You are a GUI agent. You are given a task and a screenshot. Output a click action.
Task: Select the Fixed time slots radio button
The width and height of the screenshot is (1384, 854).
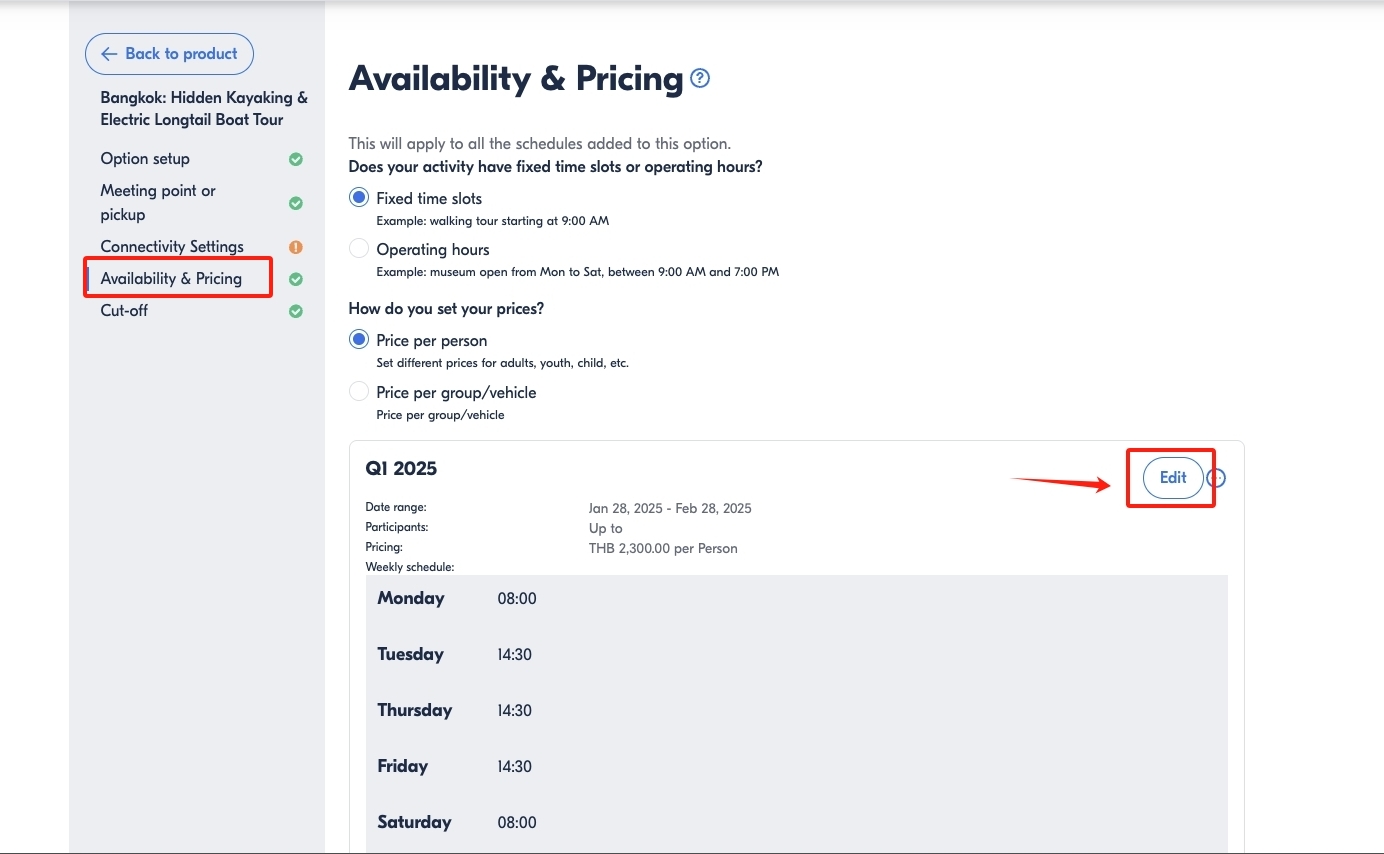[x=359, y=198]
